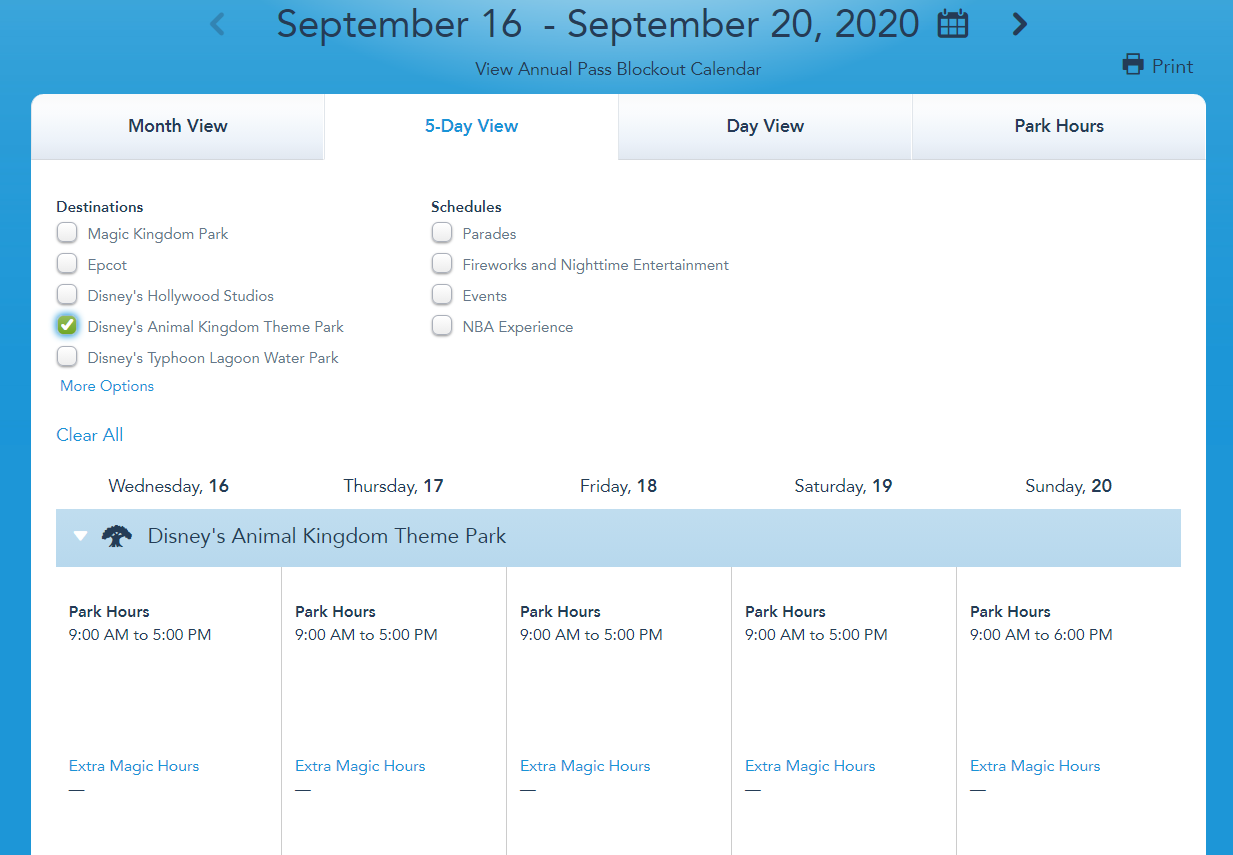Image resolution: width=1233 pixels, height=855 pixels.
Task: Open the Day View tab
Action: [x=765, y=127]
